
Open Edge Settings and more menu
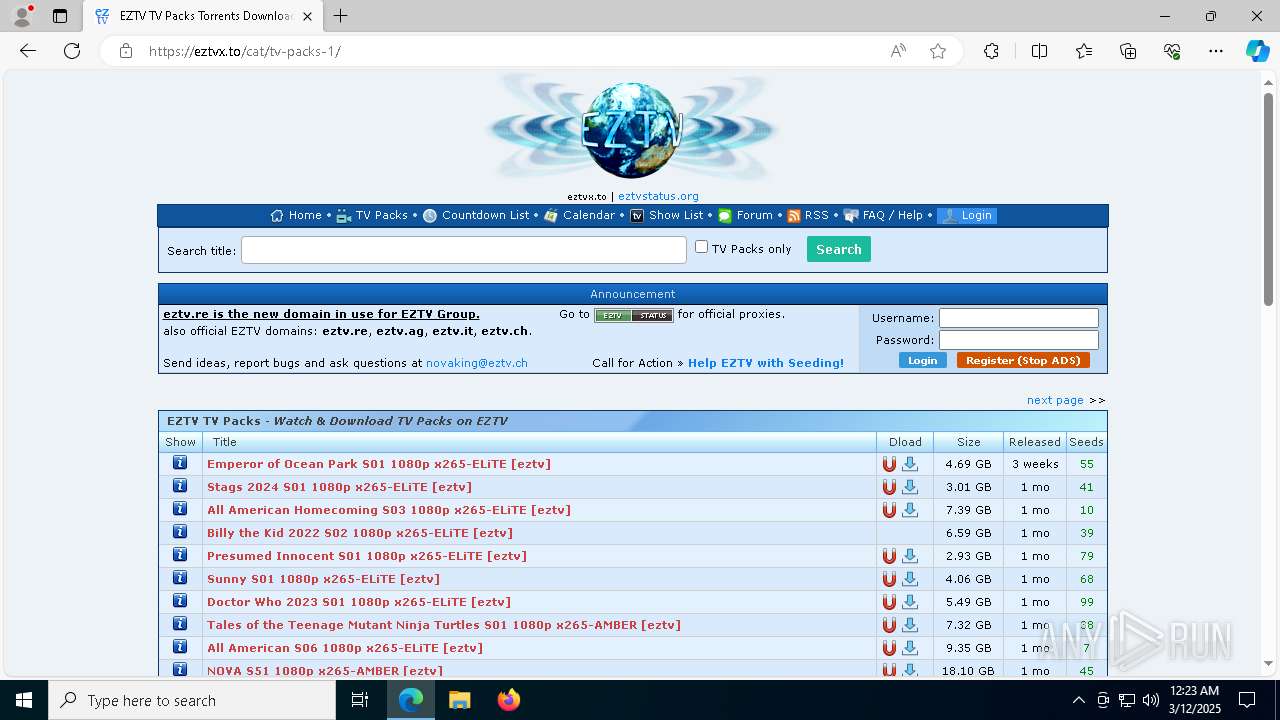pos(1216,51)
